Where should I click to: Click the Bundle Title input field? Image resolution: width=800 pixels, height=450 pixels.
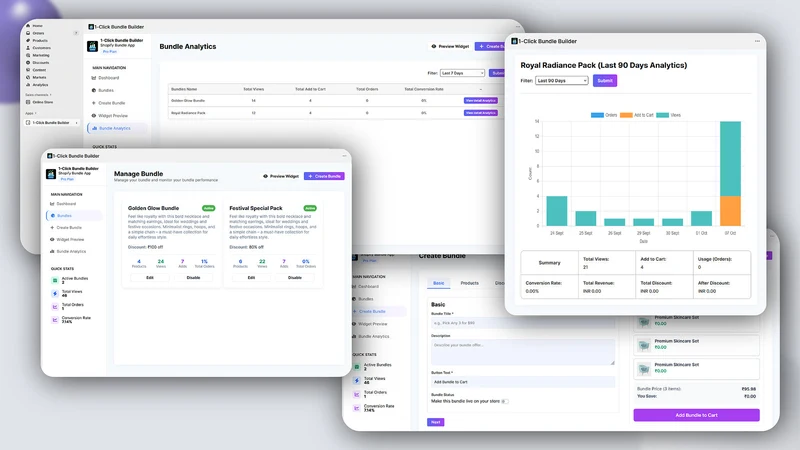pyautogui.click(x=523, y=323)
